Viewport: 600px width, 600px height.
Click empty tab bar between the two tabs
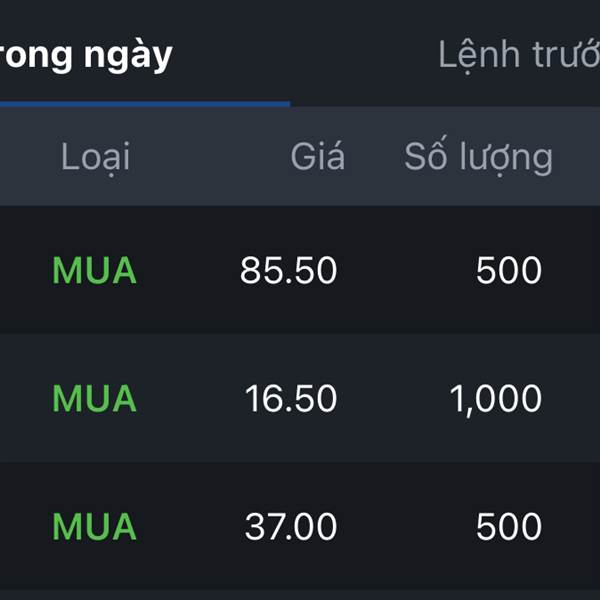coord(306,55)
